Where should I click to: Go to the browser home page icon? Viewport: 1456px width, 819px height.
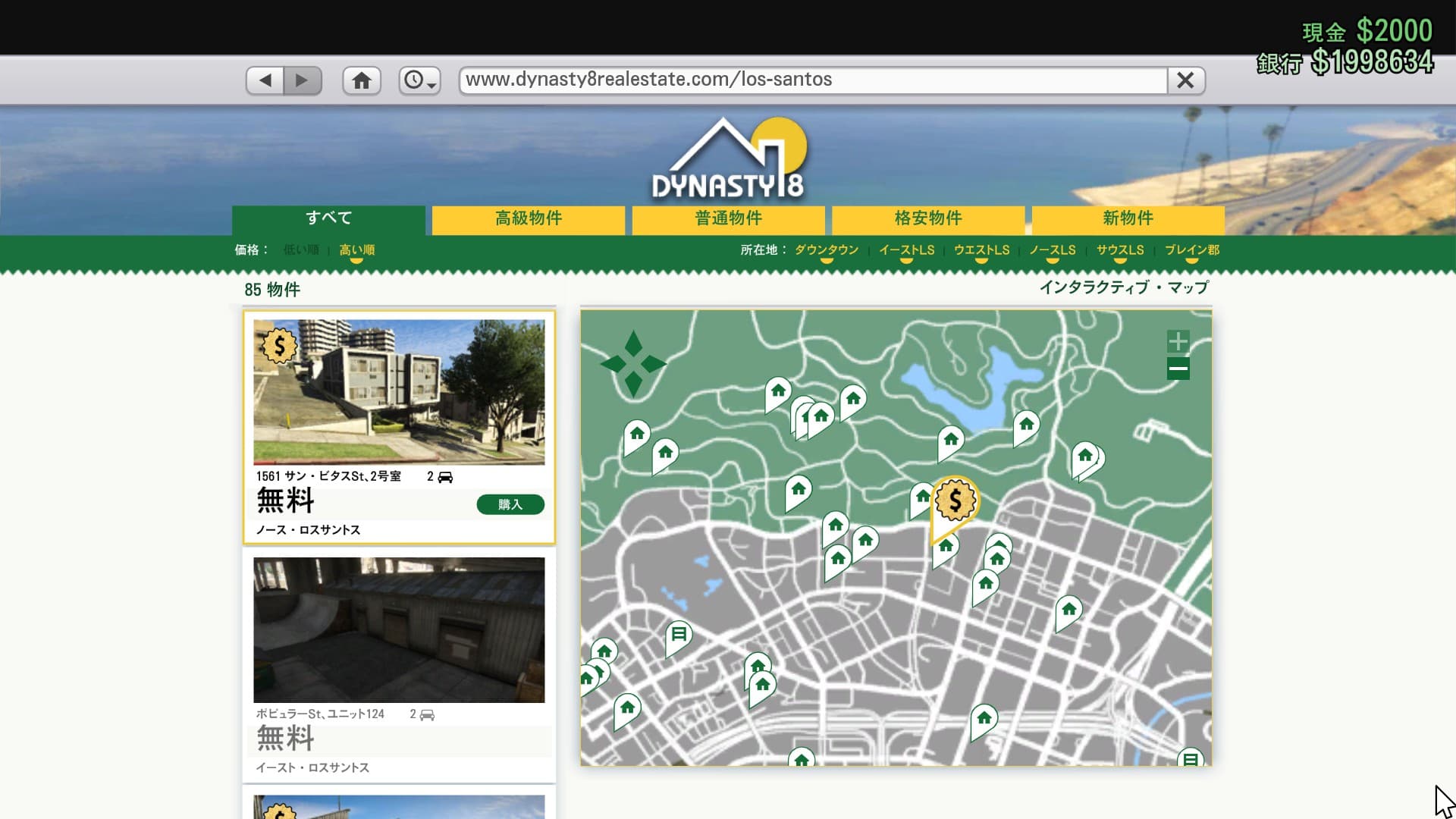click(x=362, y=80)
